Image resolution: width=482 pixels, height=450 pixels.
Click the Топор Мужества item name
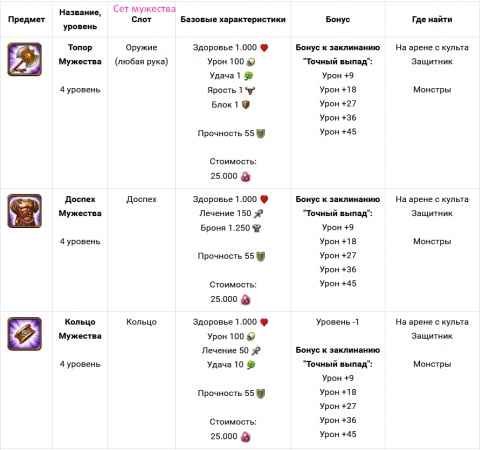80,54
